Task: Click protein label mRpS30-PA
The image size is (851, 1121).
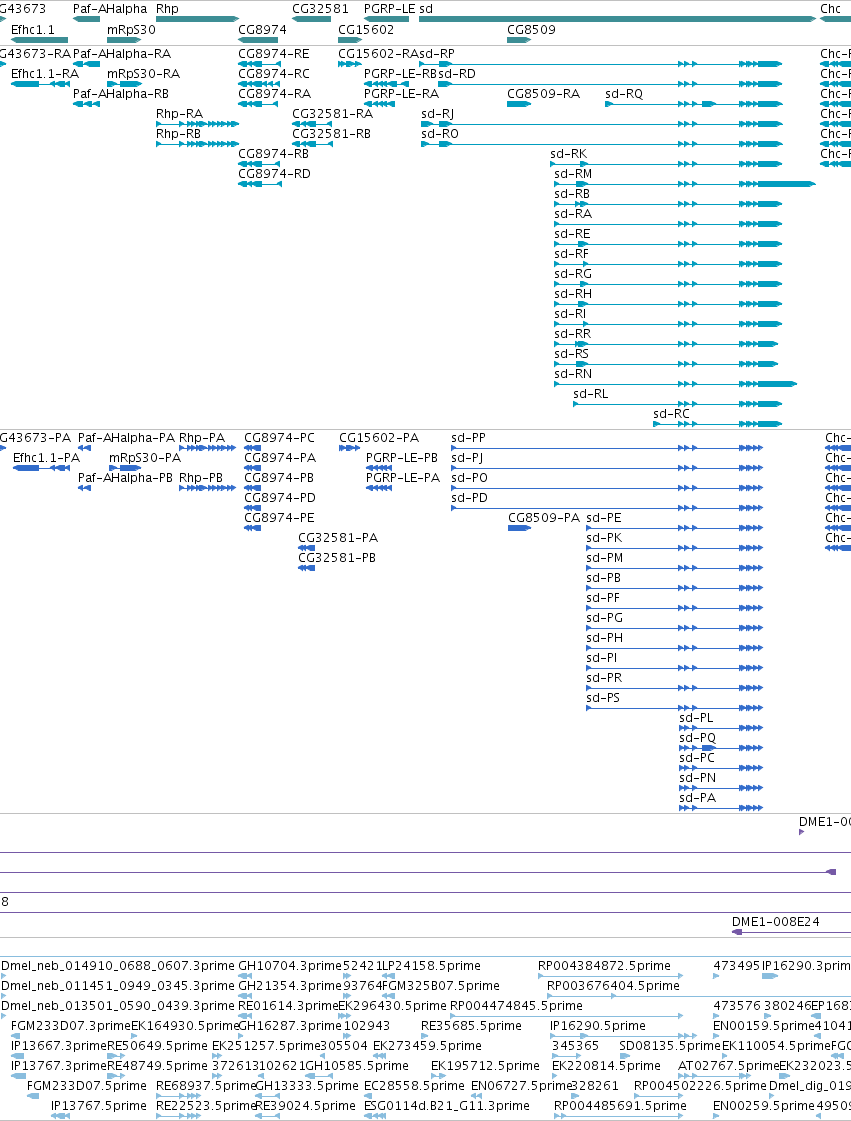Action: (x=145, y=458)
